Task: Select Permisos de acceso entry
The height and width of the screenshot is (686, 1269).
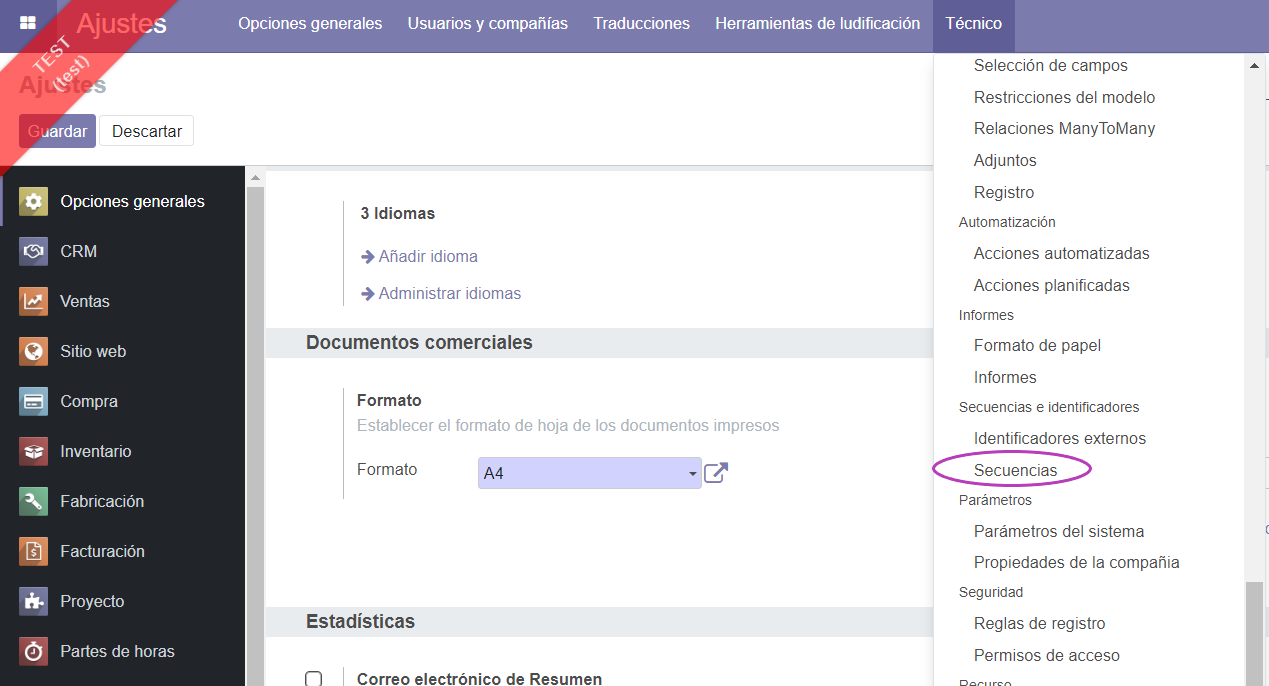Action: point(1046,656)
